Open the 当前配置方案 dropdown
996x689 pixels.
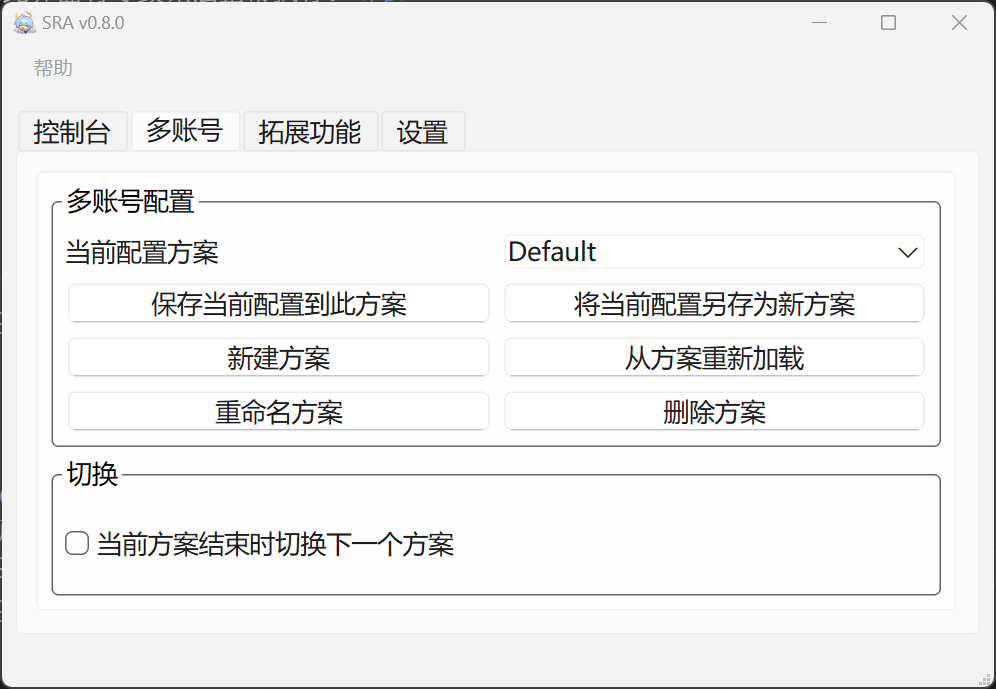pyautogui.click(x=714, y=252)
